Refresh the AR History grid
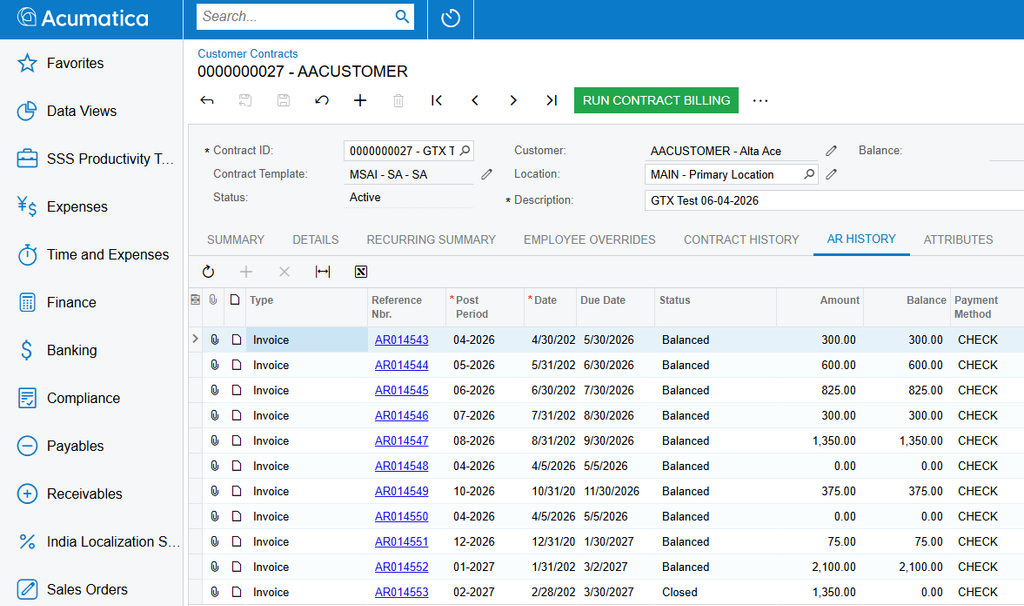The height and width of the screenshot is (606, 1024). pos(208,272)
